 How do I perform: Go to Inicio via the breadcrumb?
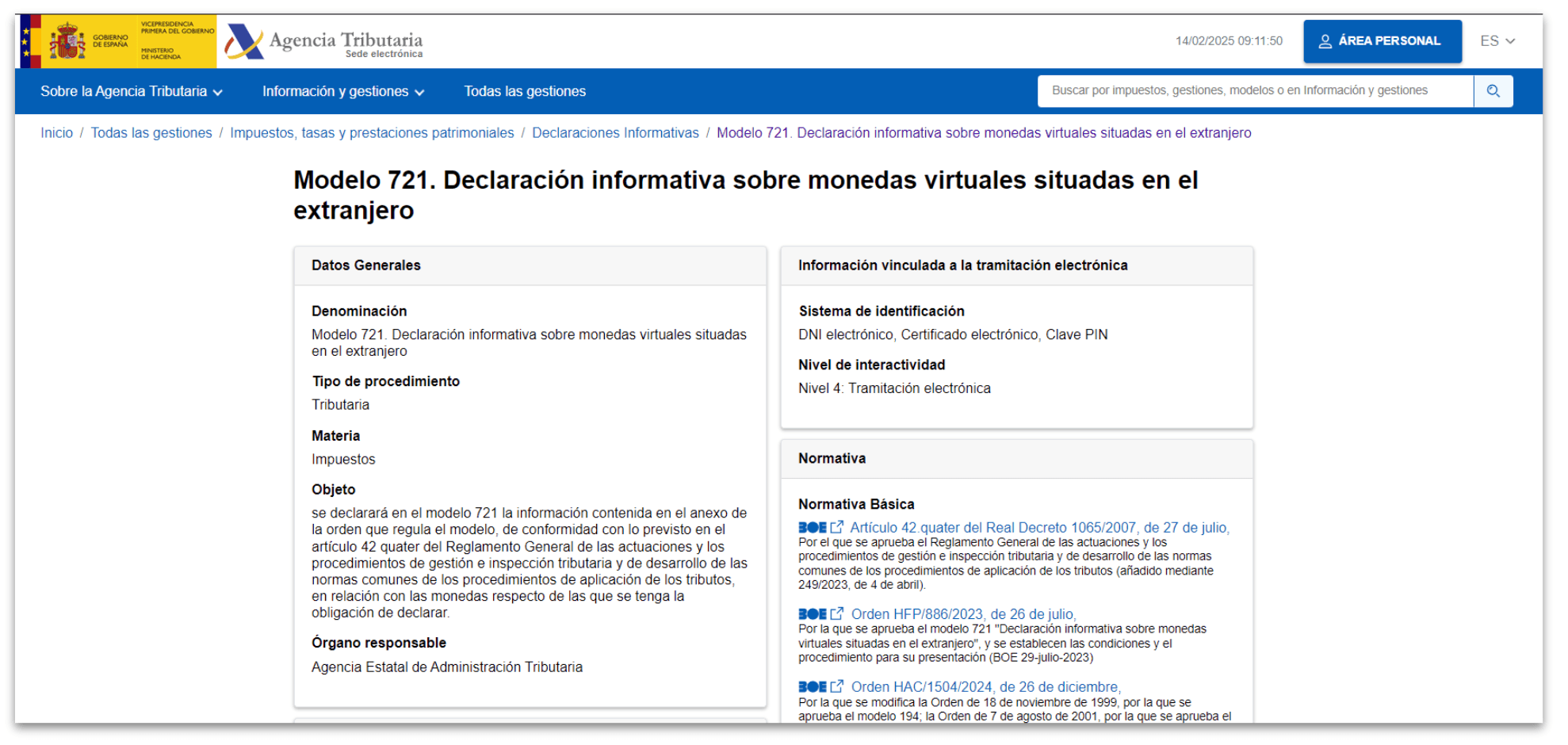click(x=56, y=132)
